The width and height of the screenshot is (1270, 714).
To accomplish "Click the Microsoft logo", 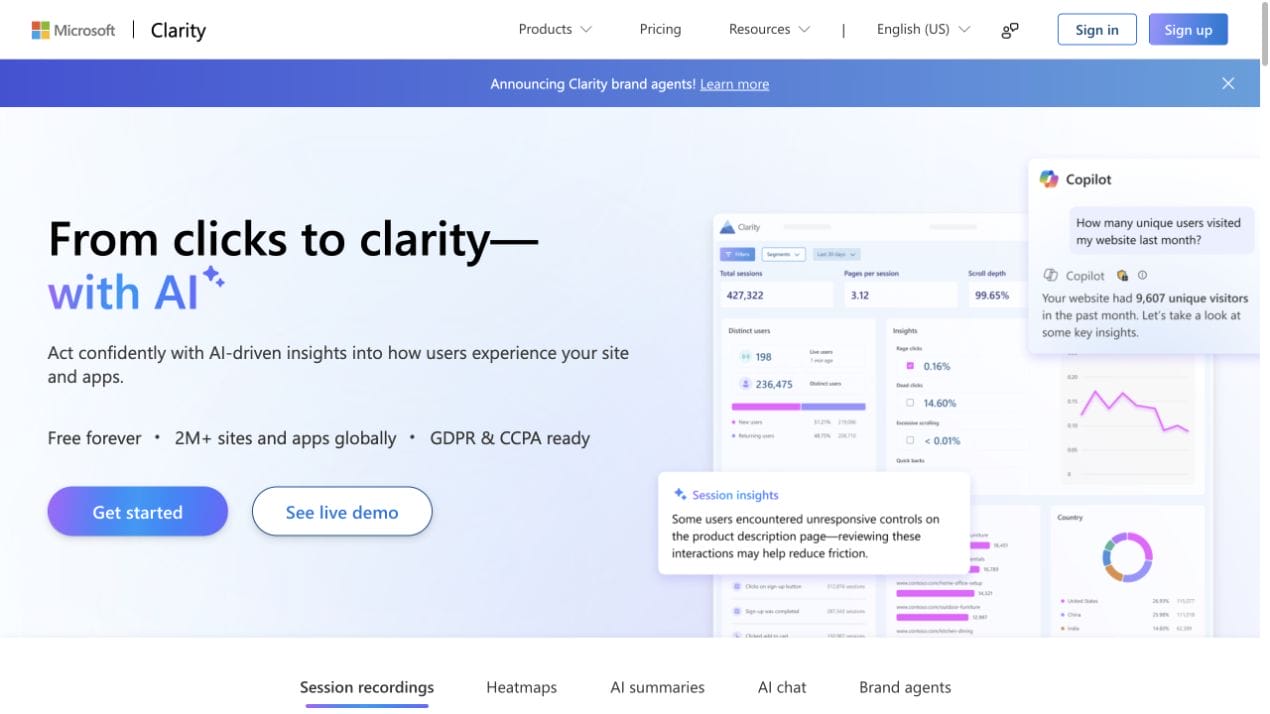I will pyautogui.click(x=73, y=30).
